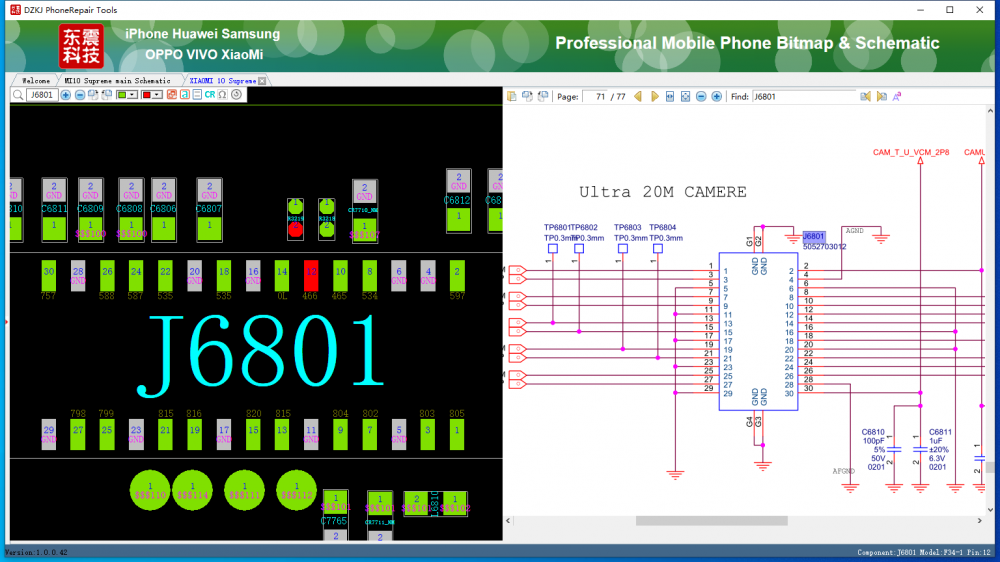Click the component search field in bitmap toolbar
Image resolution: width=1000 pixels, height=562 pixels.
[x=41, y=95]
